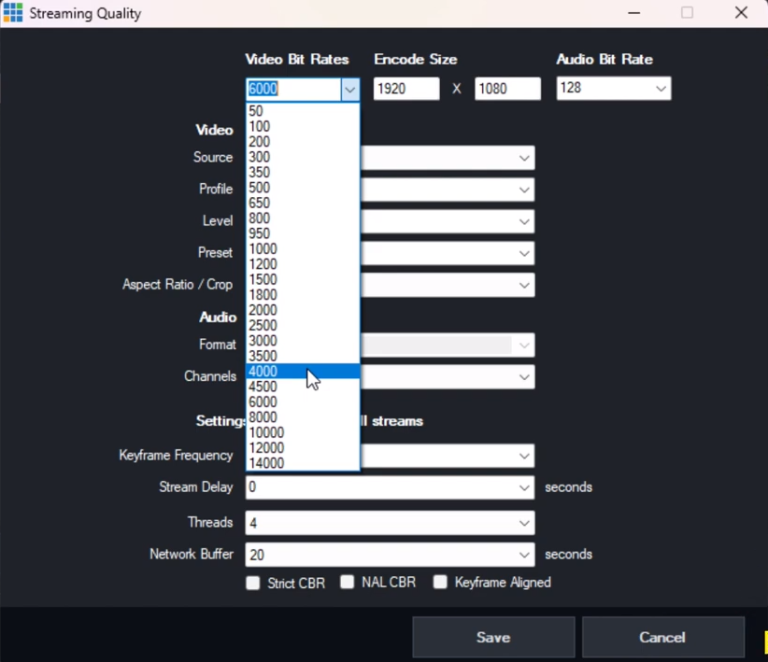Viewport: 768px width, 662px height.
Task: Click the encode height field 1080
Action: [x=507, y=89]
